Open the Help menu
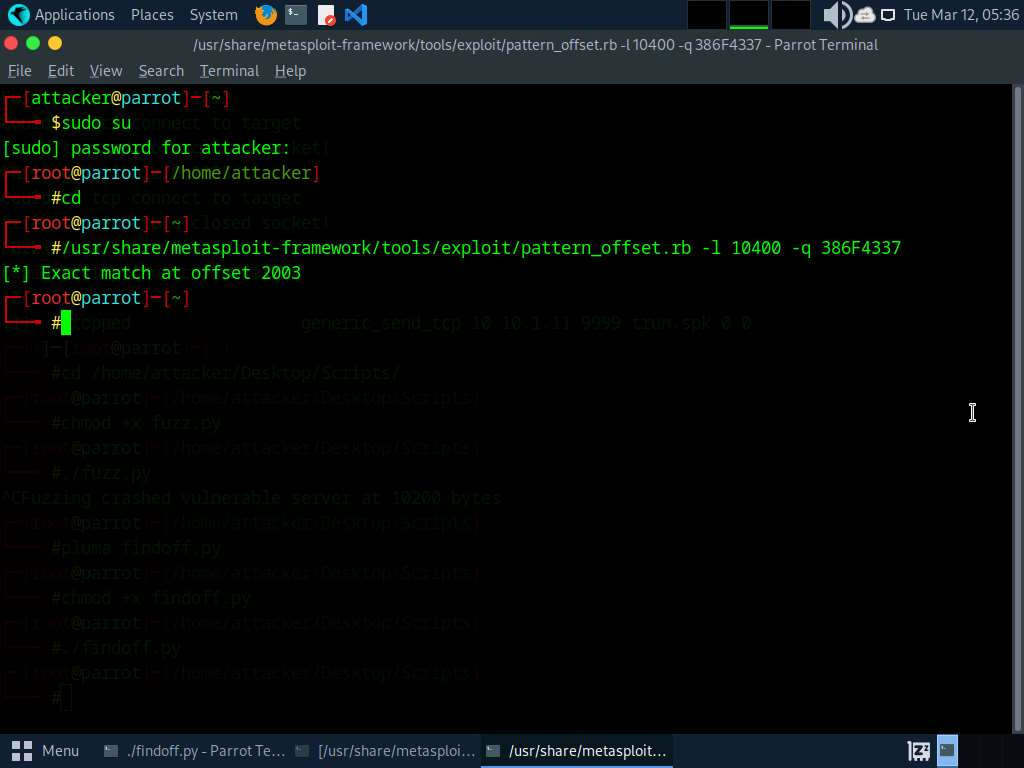Viewport: 1024px width, 768px height. coord(290,71)
